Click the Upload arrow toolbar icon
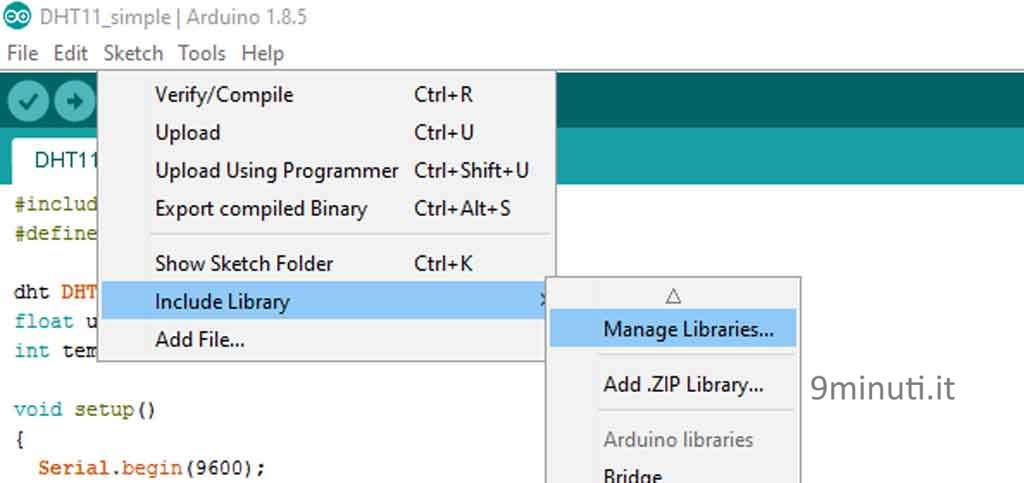This screenshot has width=1024, height=483. [74, 101]
